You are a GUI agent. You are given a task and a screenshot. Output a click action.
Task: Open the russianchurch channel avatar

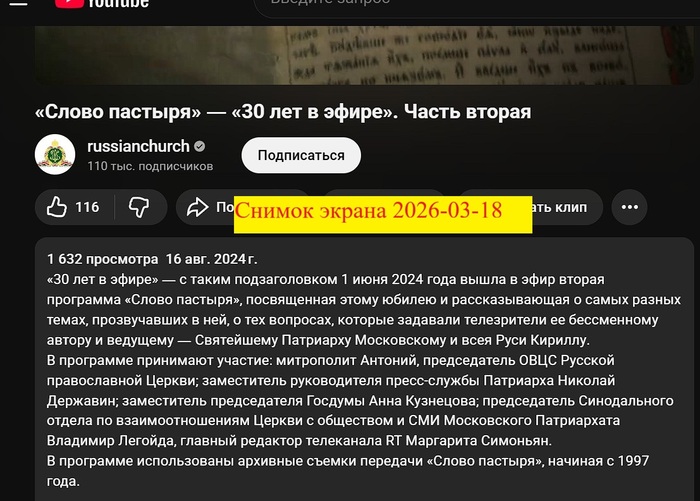click(x=55, y=154)
